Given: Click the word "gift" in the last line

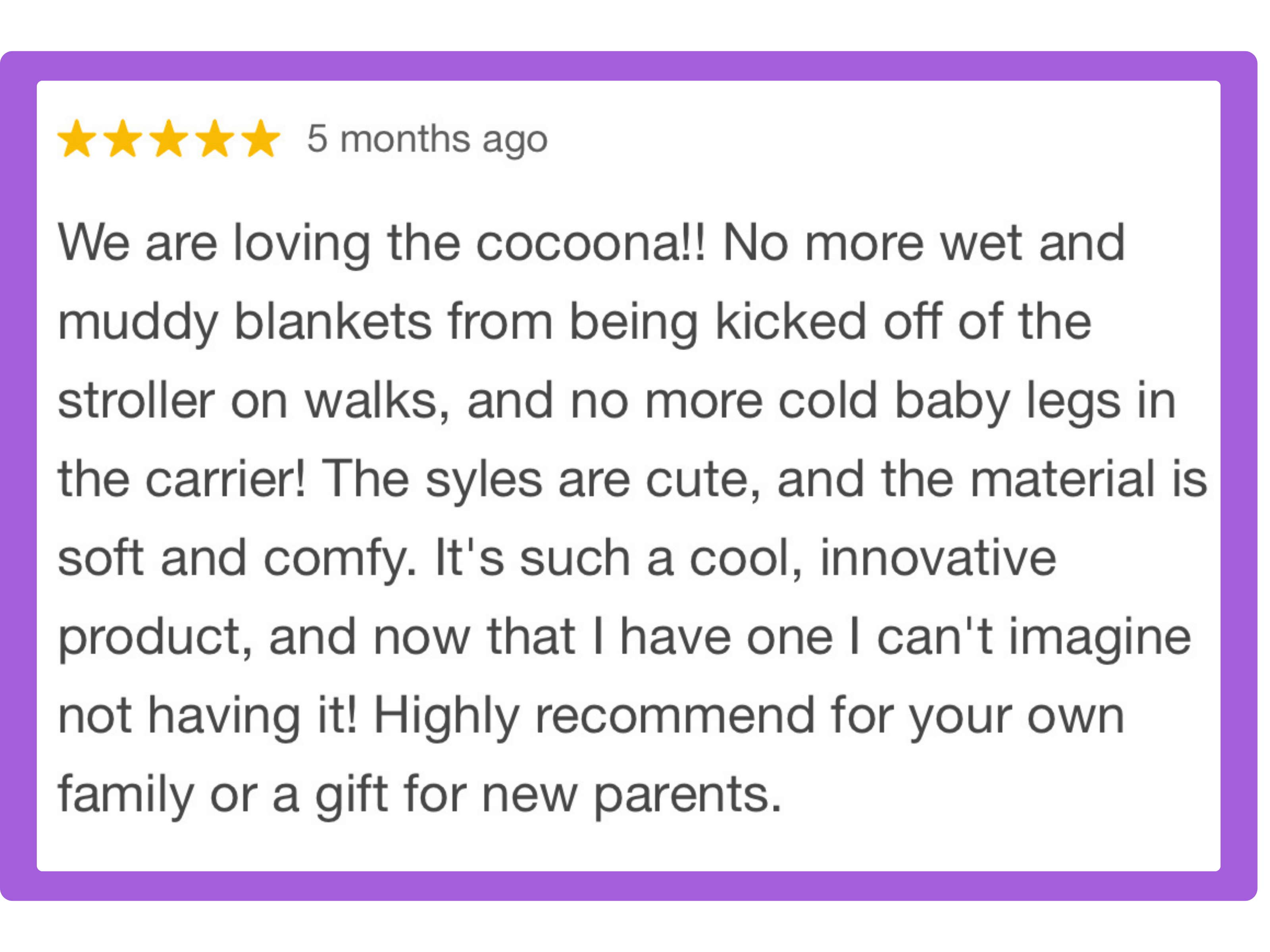Looking at the screenshot, I should tap(351, 795).
